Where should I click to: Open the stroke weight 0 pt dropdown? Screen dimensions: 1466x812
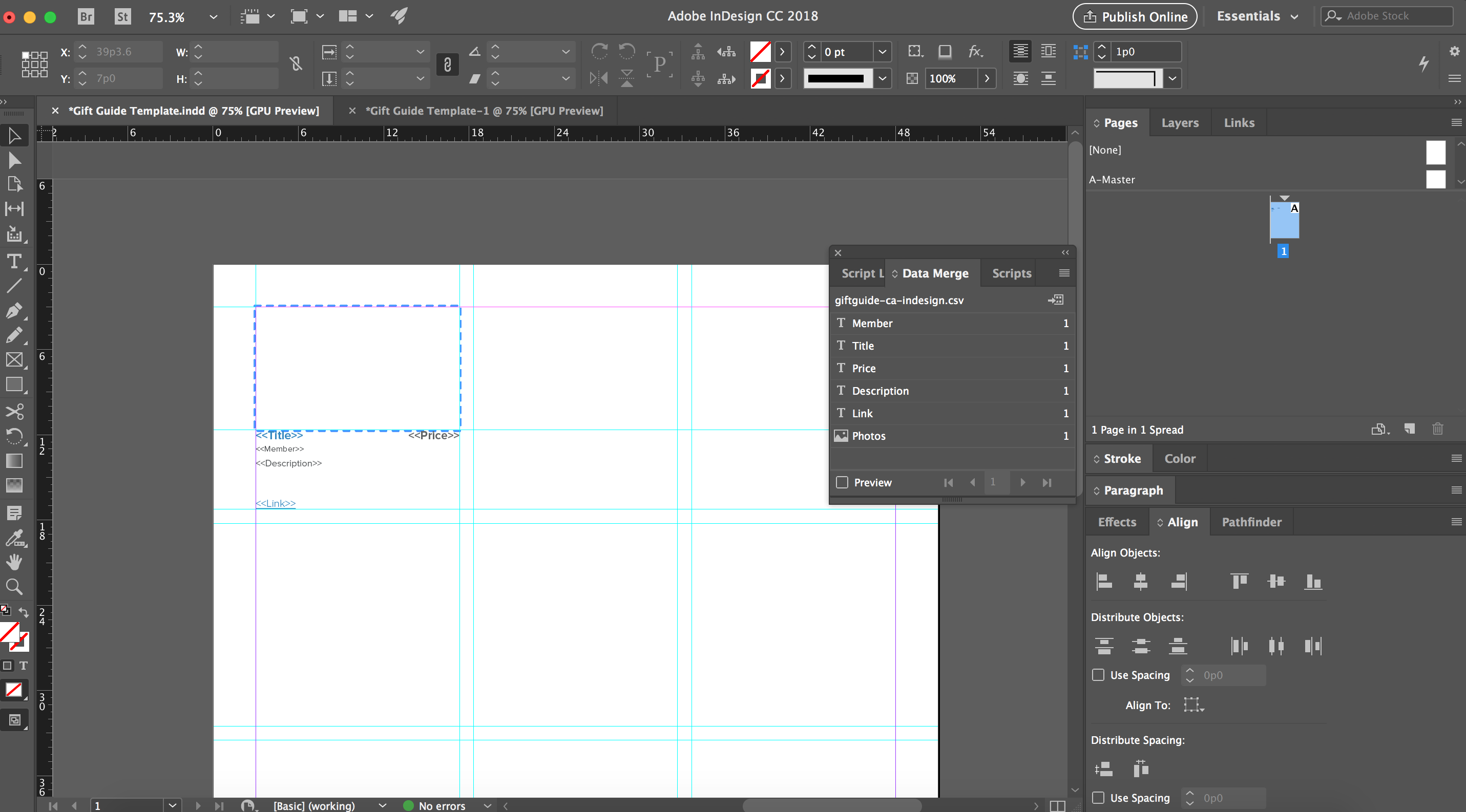point(882,52)
